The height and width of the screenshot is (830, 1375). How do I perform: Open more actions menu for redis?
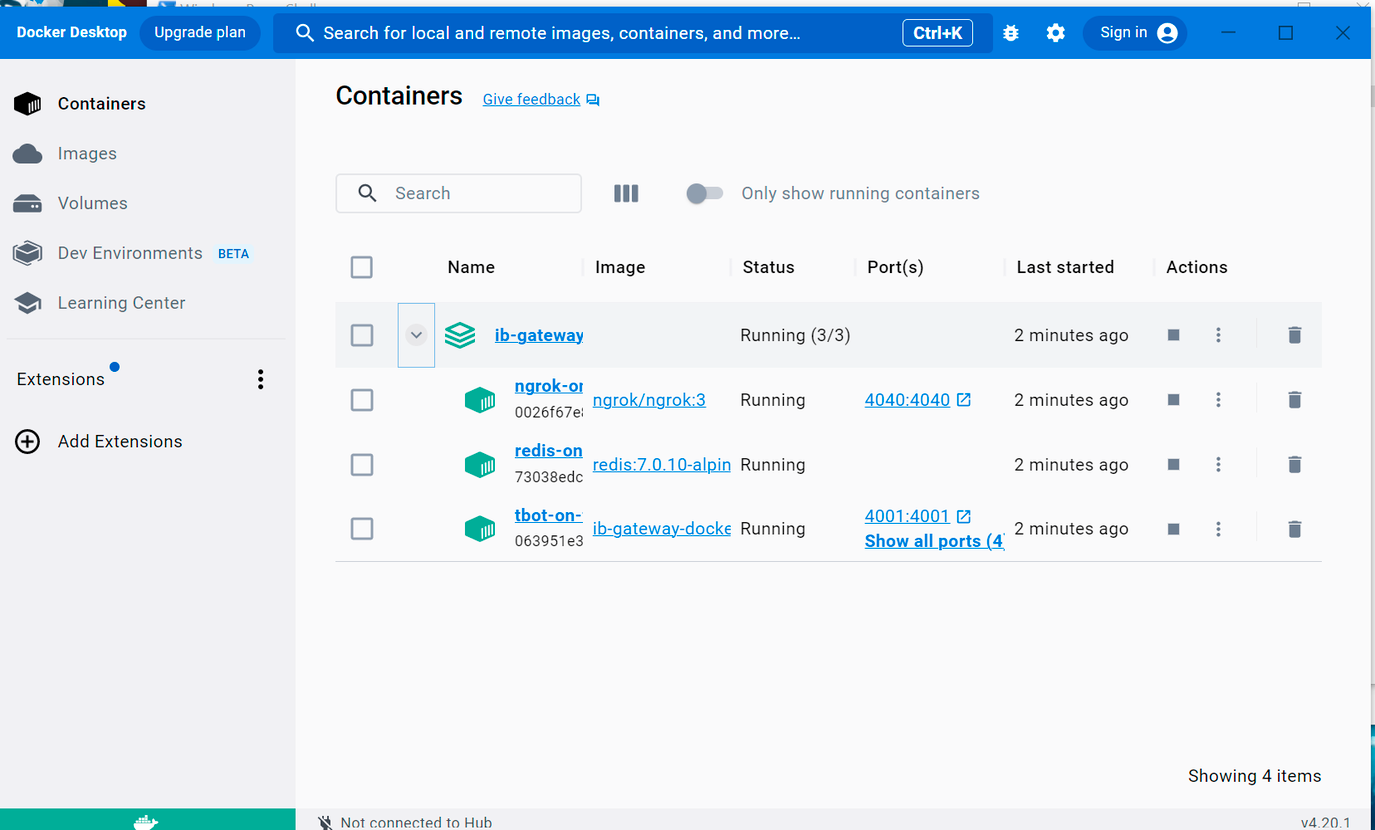(x=1218, y=464)
